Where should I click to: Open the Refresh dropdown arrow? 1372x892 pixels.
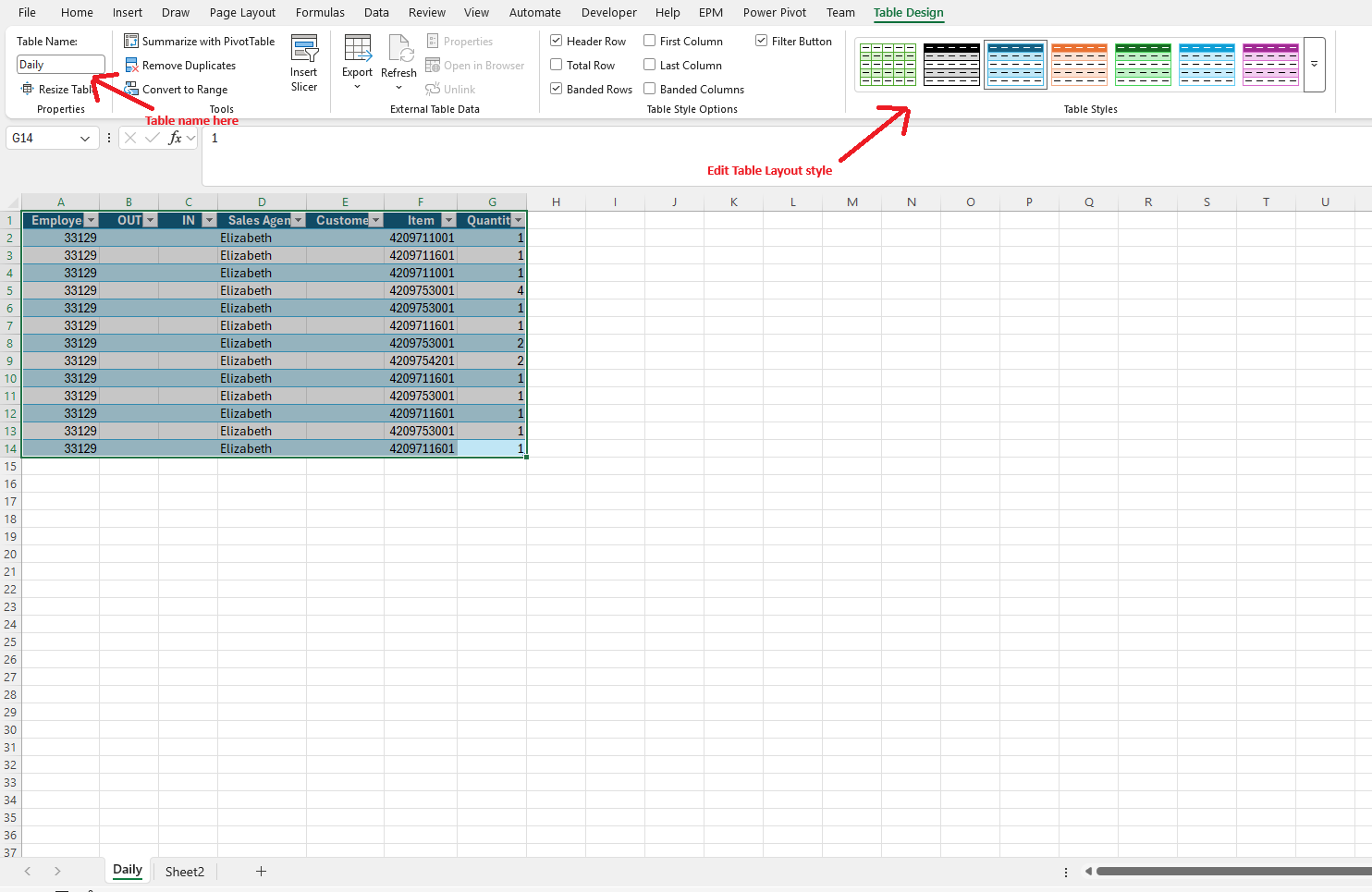pyautogui.click(x=398, y=88)
